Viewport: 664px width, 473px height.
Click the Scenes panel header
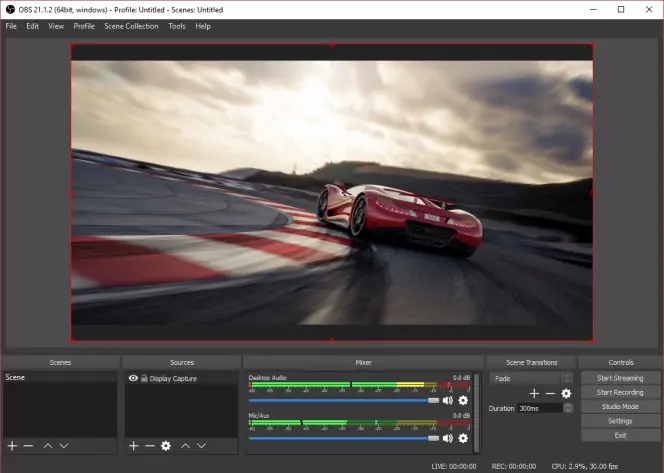tap(60, 362)
